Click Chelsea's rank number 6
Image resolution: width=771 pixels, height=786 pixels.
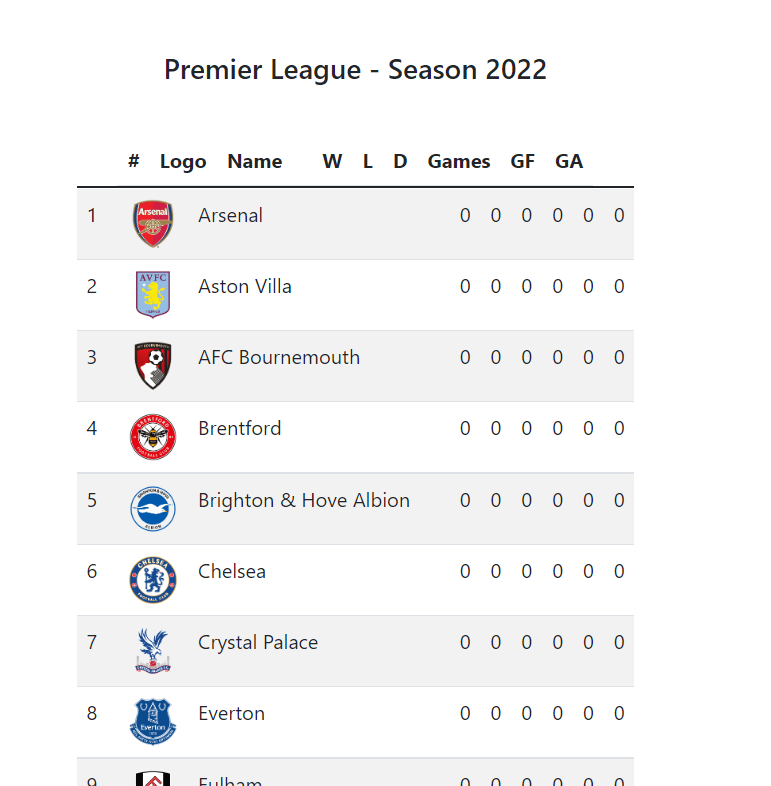[x=92, y=571]
